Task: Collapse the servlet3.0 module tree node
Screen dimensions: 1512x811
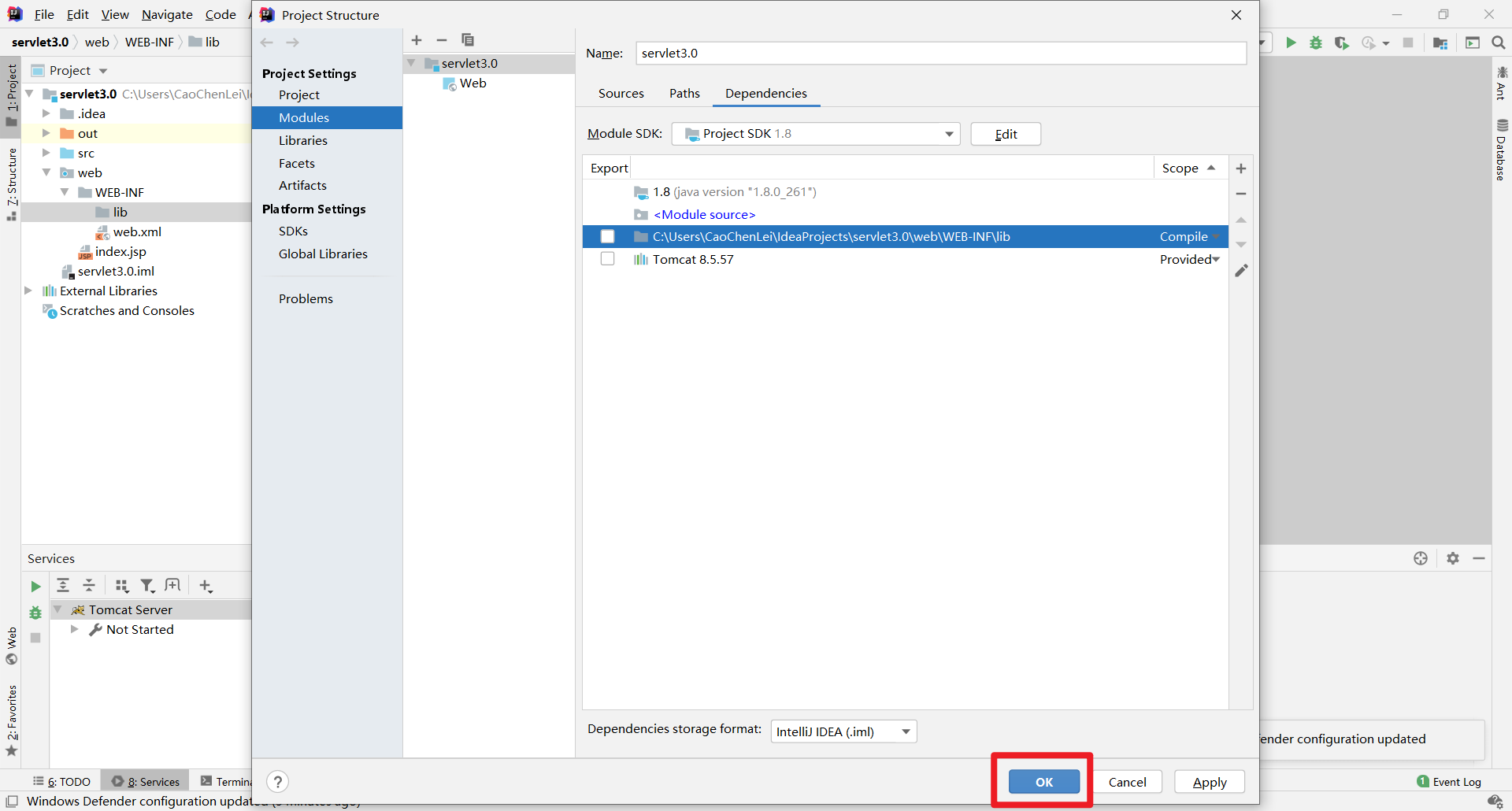Action: (x=411, y=63)
